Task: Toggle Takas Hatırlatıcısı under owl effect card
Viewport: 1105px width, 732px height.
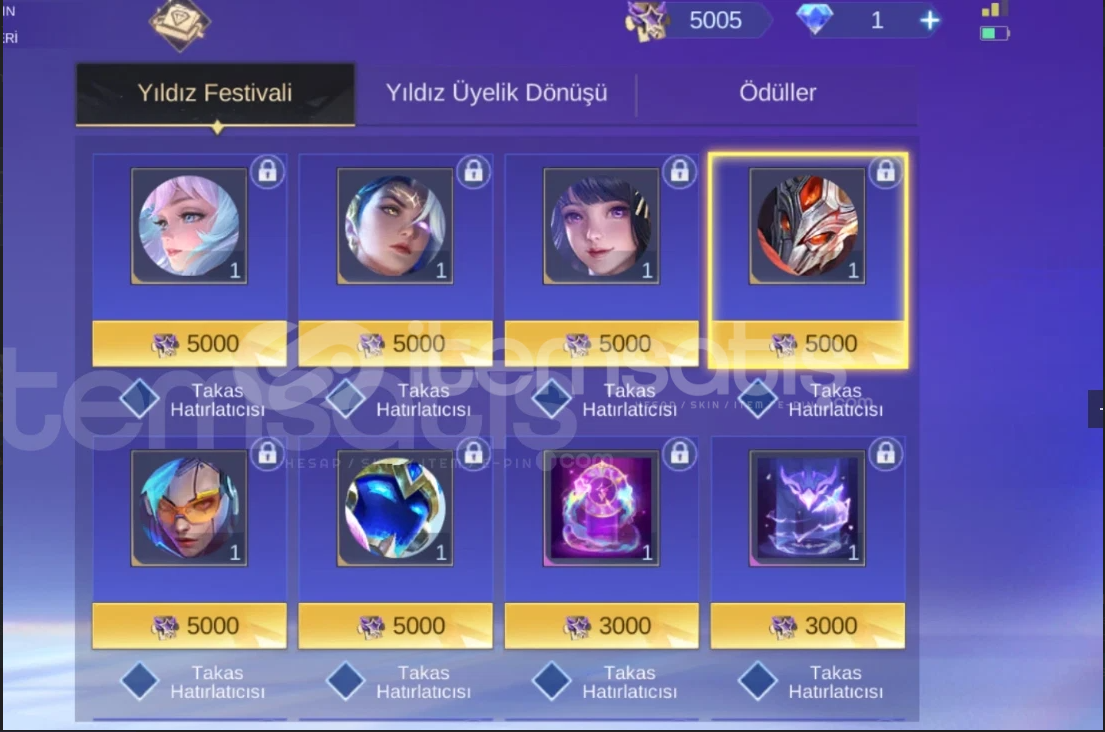Action: [758, 681]
